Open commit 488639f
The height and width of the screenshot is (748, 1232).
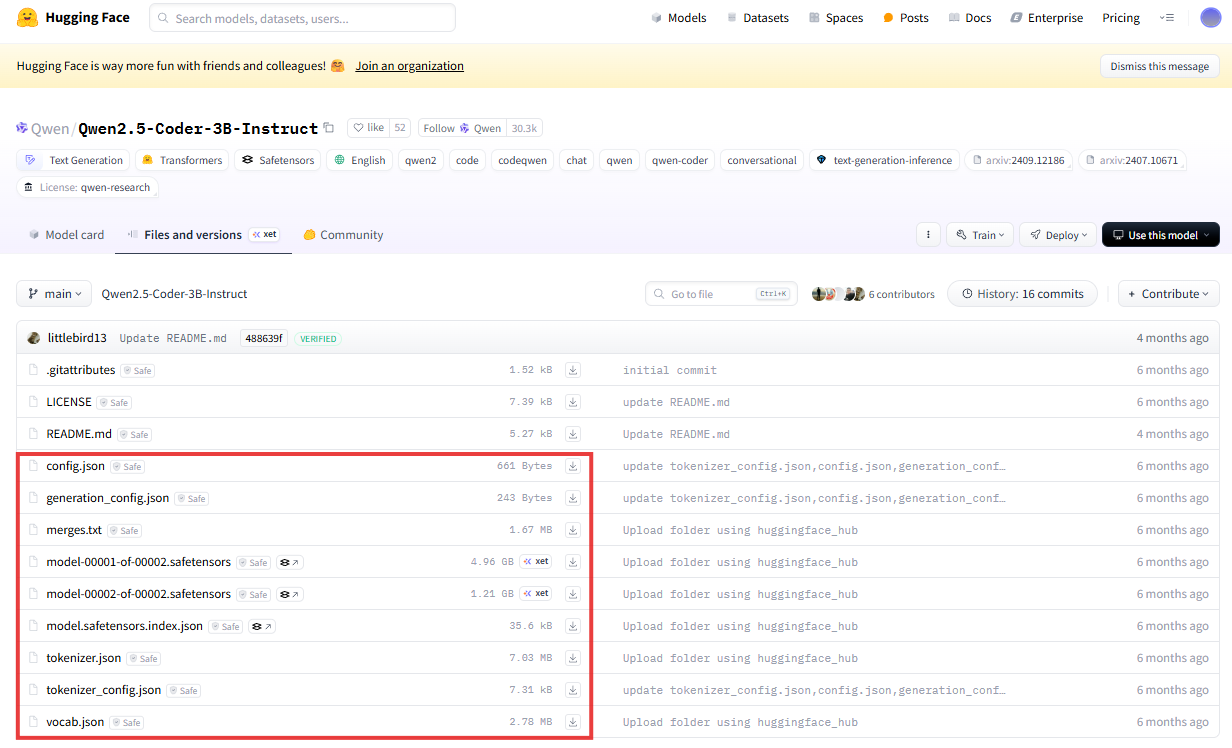(263, 338)
